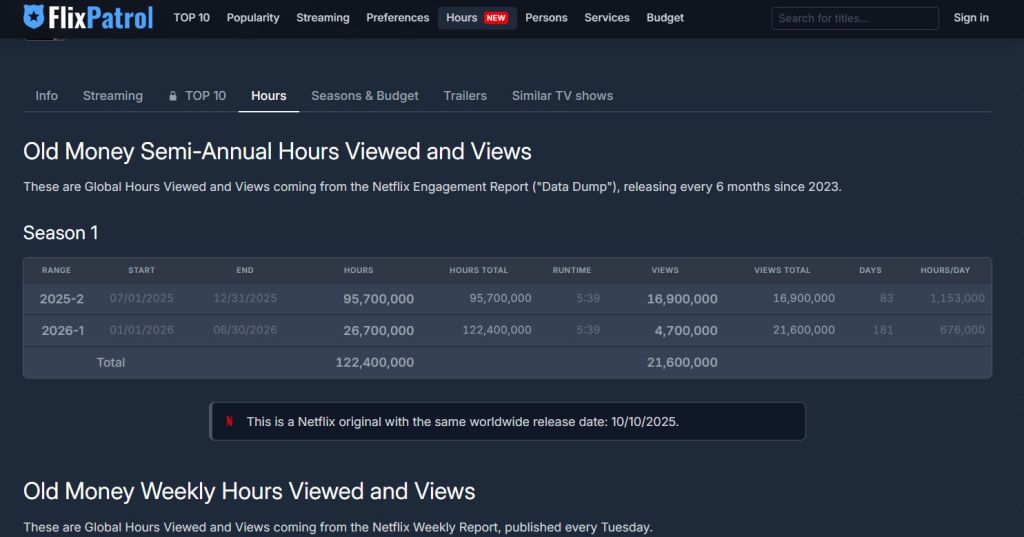Select the Hours tab in title tabs
This screenshot has height=537, width=1024.
(268, 95)
